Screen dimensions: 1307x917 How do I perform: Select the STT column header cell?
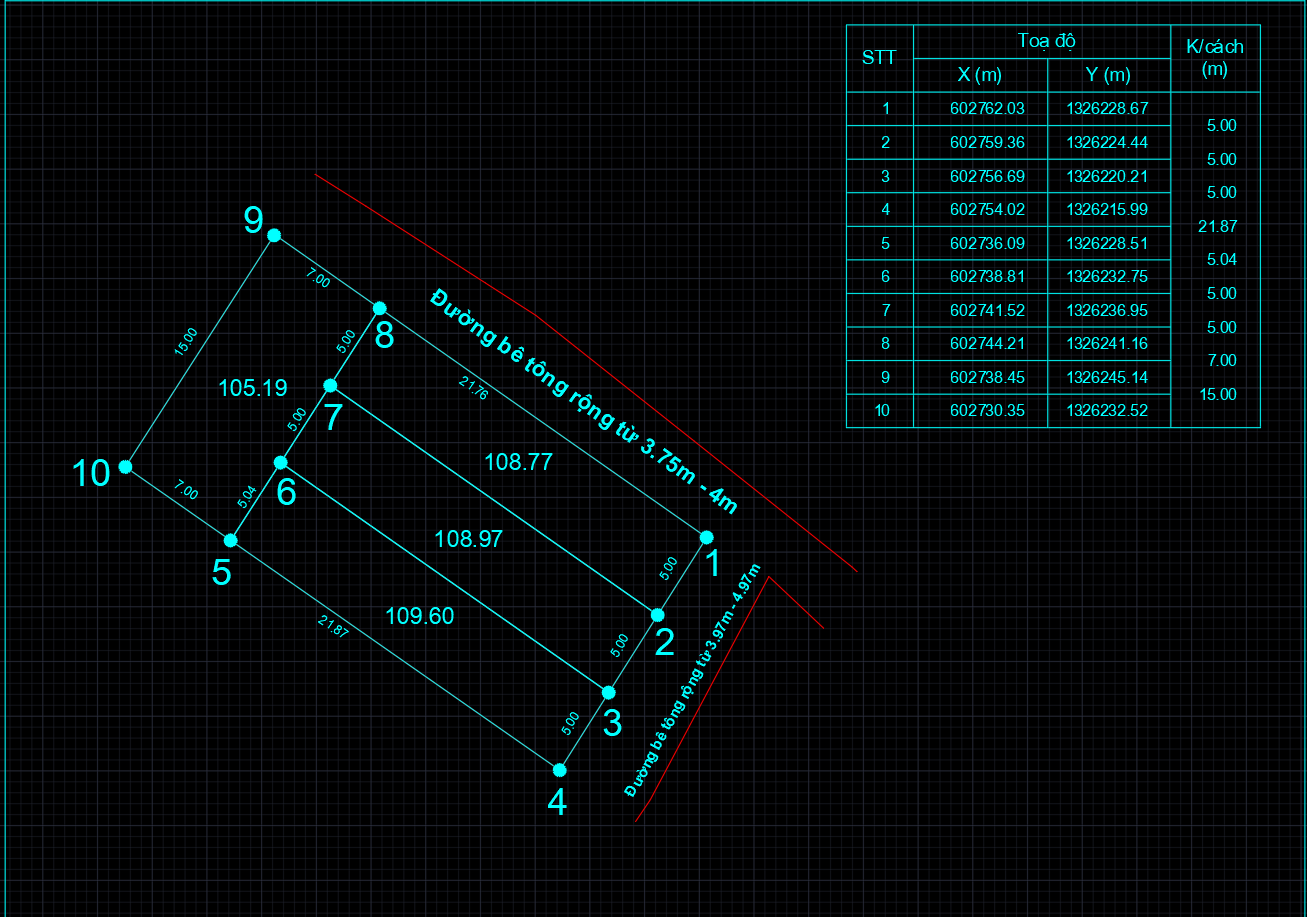click(879, 58)
